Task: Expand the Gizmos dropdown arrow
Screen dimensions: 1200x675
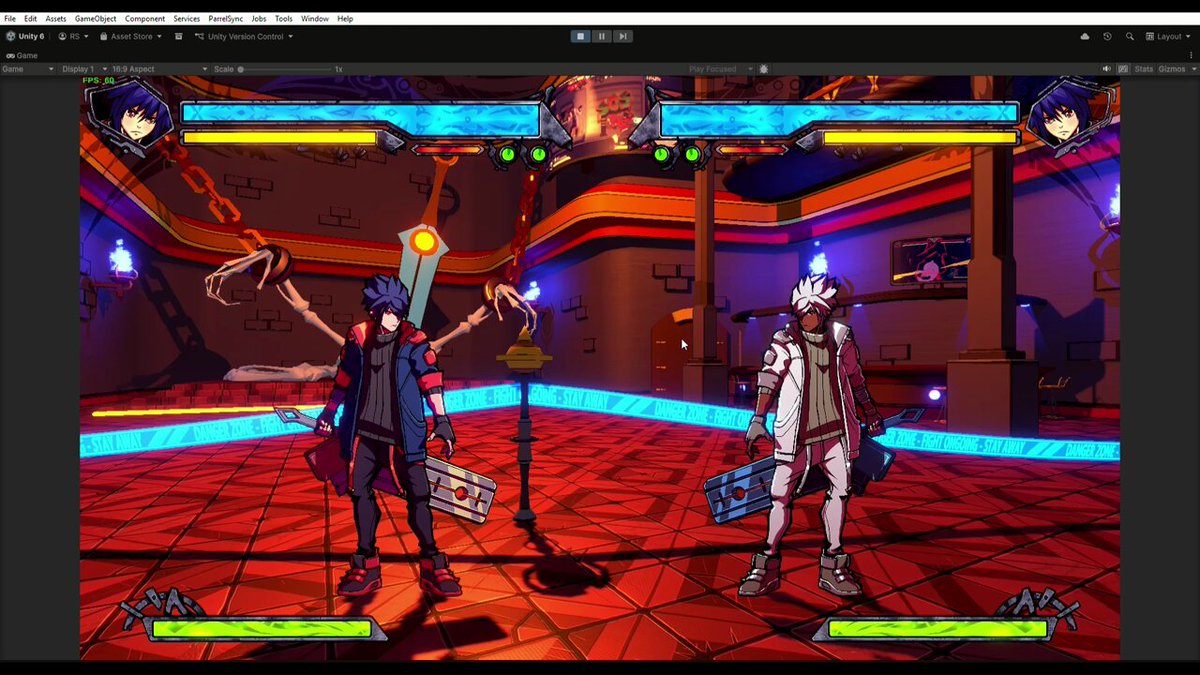Action: point(1192,69)
